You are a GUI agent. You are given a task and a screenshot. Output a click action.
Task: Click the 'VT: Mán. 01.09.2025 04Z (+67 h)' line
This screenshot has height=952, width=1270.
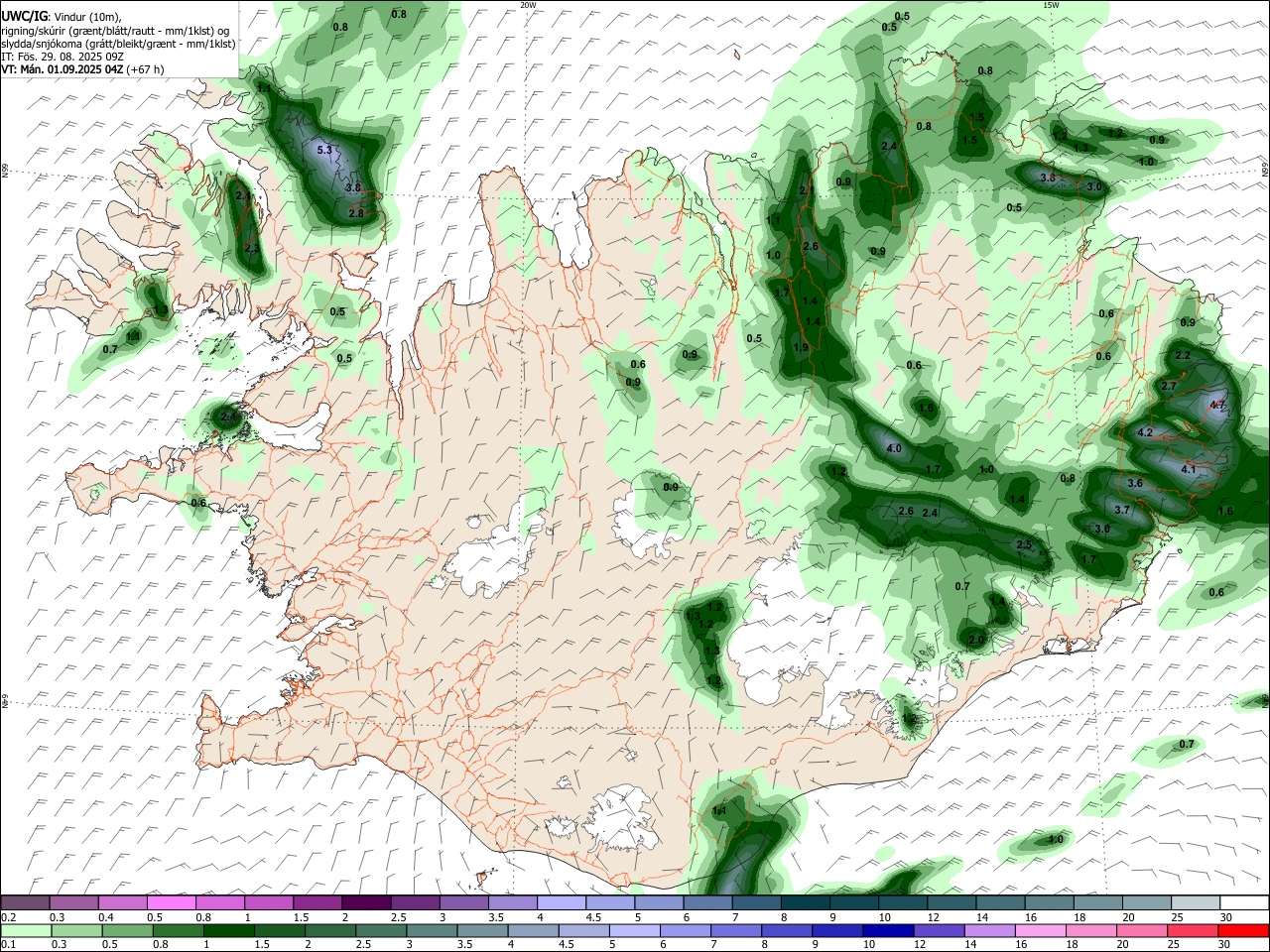click(x=82, y=69)
